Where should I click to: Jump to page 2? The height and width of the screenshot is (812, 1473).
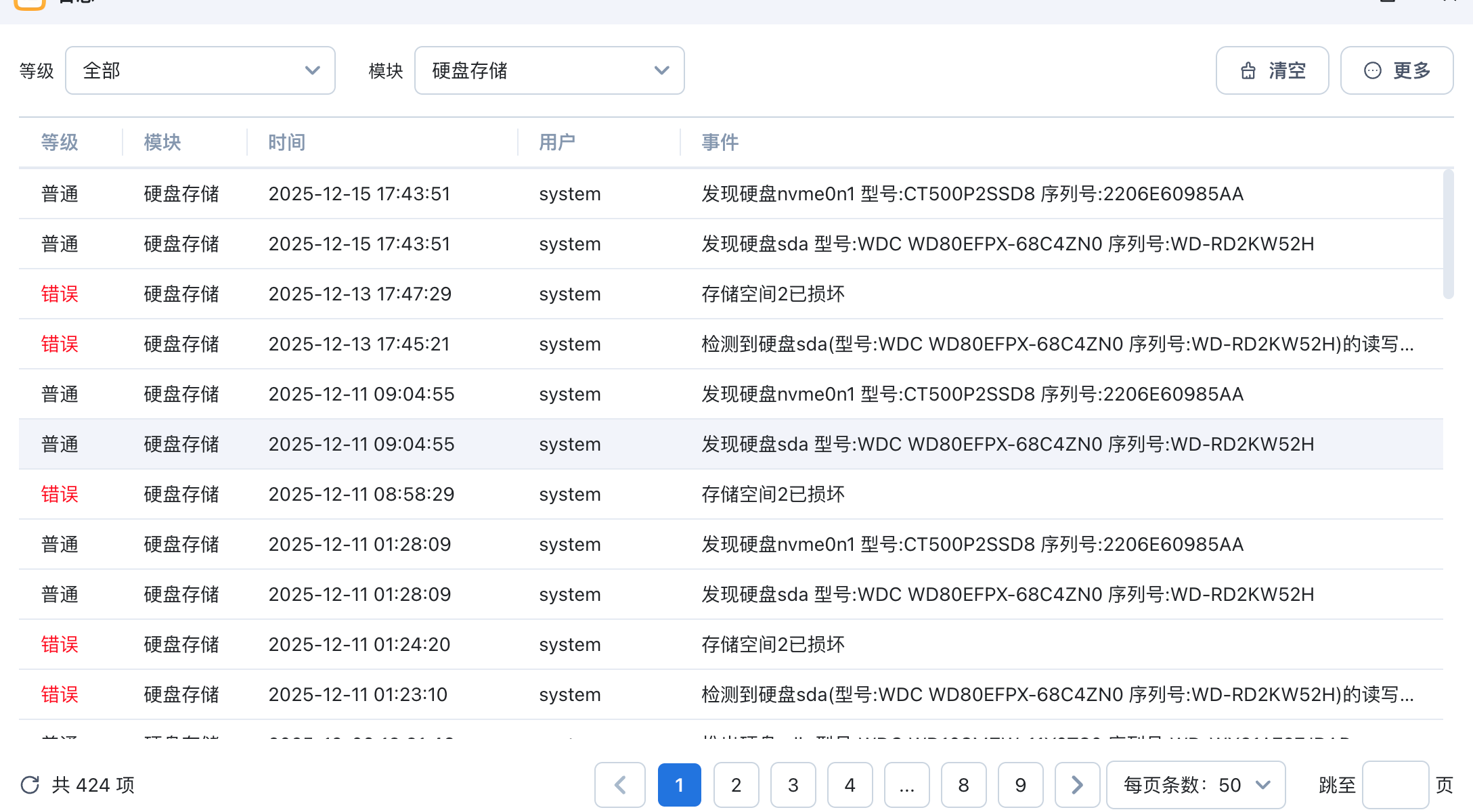click(x=736, y=785)
